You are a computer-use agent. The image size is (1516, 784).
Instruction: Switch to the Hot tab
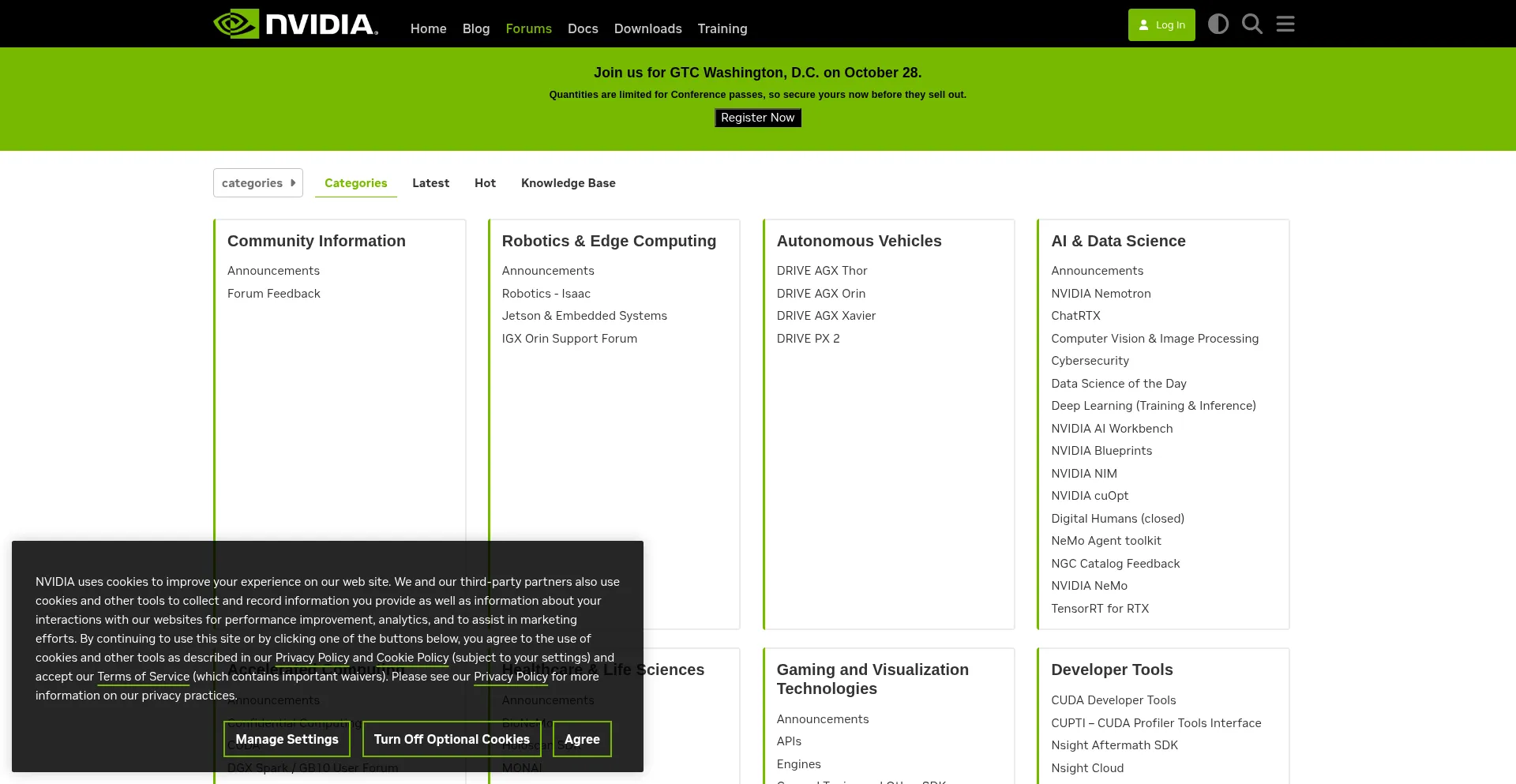coord(485,183)
